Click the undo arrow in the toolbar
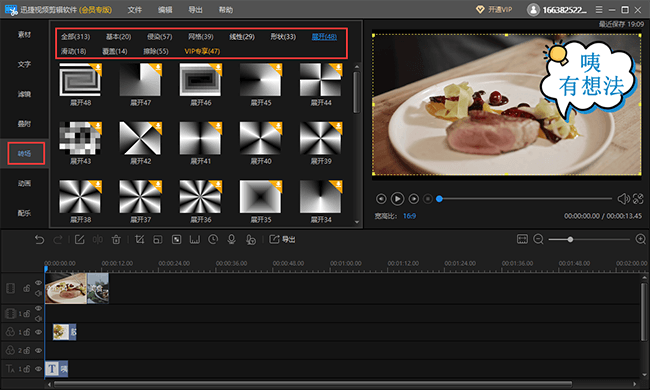This screenshot has height=390, width=650. click(39, 240)
